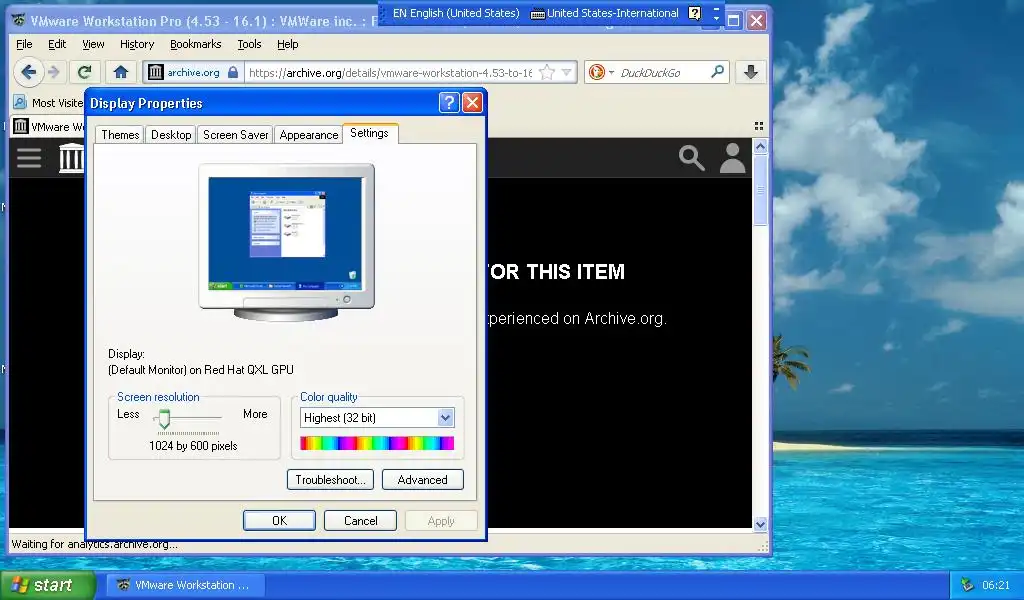Click the Advanced button
The height and width of the screenshot is (600, 1024).
[x=423, y=479]
